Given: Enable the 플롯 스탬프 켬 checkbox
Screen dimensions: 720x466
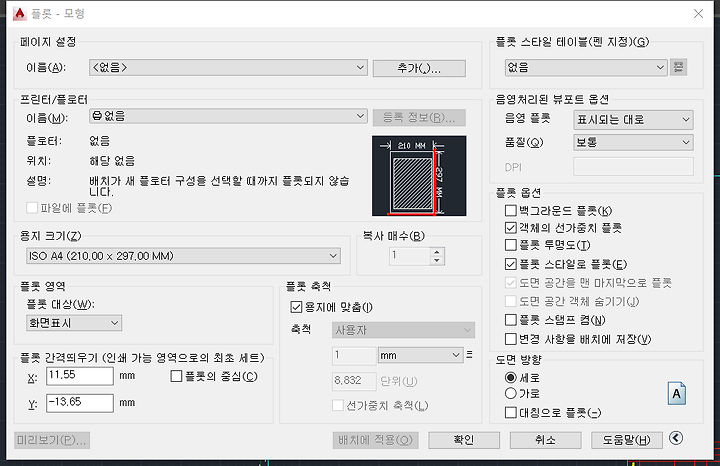Looking at the screenshot, I should click(x=511, y=320).
